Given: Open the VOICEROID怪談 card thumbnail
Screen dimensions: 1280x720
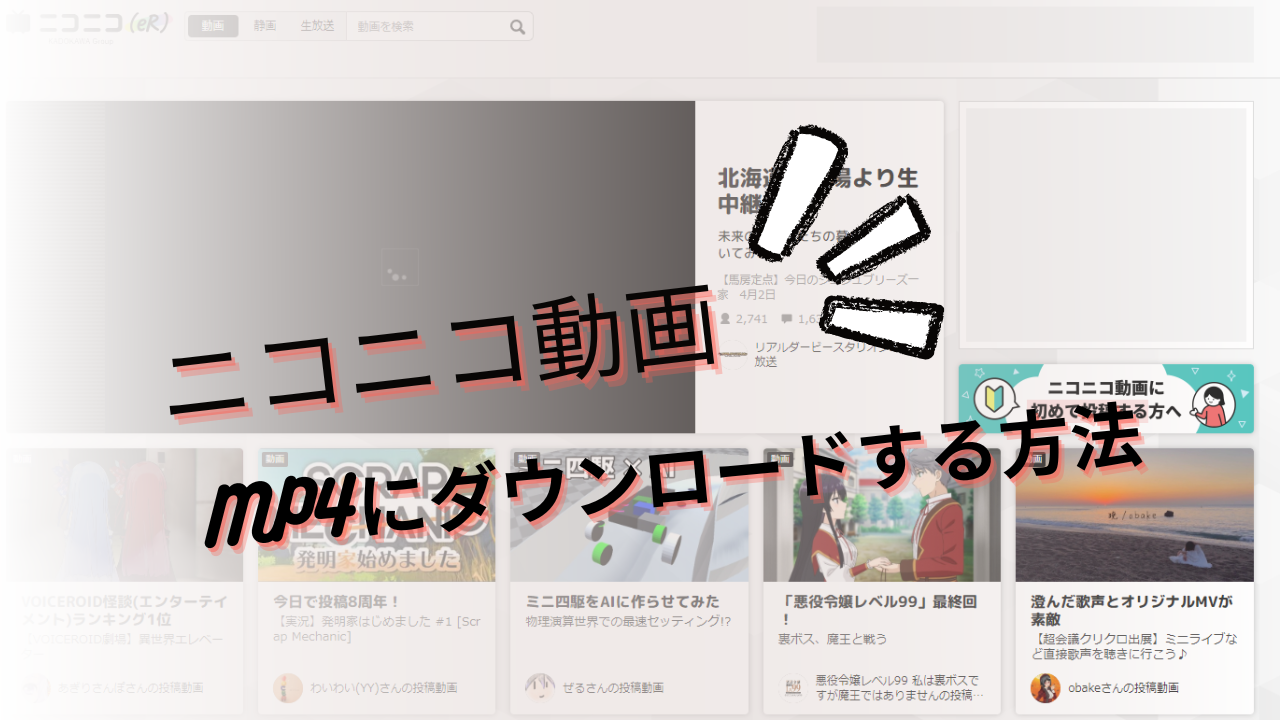Looking at the screenshot, I should (124, 515).
